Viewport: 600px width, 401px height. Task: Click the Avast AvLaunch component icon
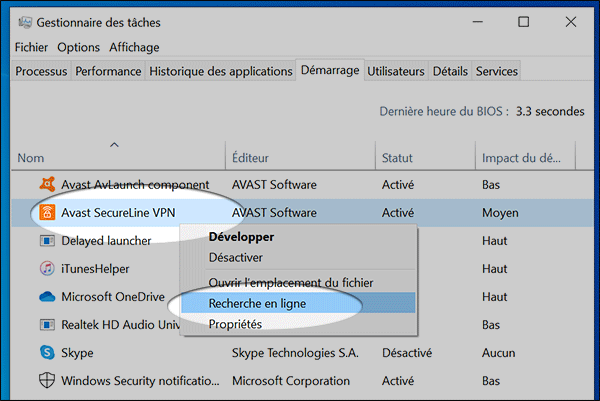(46, 185)
